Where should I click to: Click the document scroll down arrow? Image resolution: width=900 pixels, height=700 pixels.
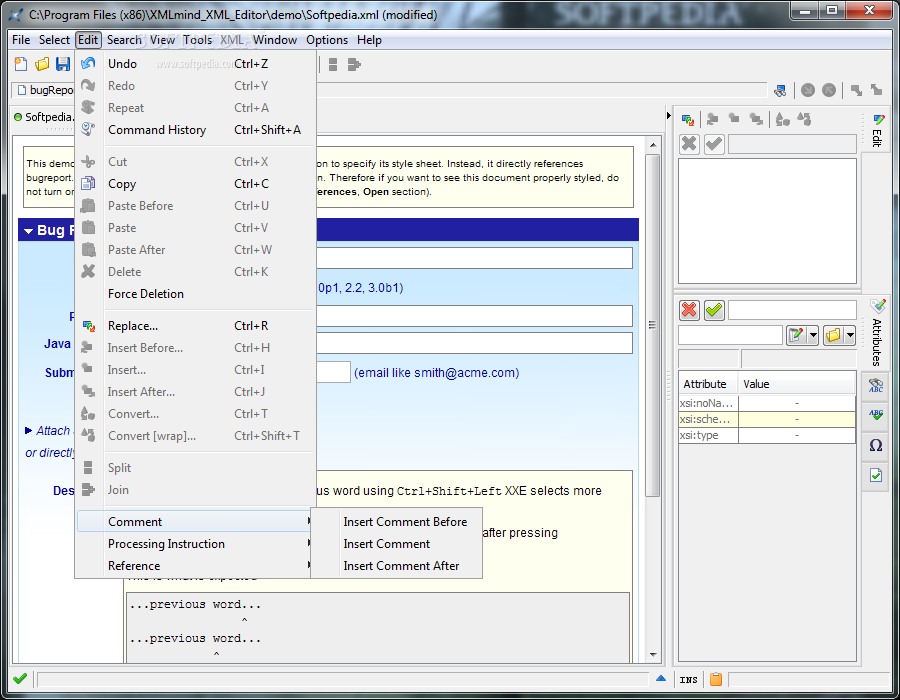pos(653,655)
